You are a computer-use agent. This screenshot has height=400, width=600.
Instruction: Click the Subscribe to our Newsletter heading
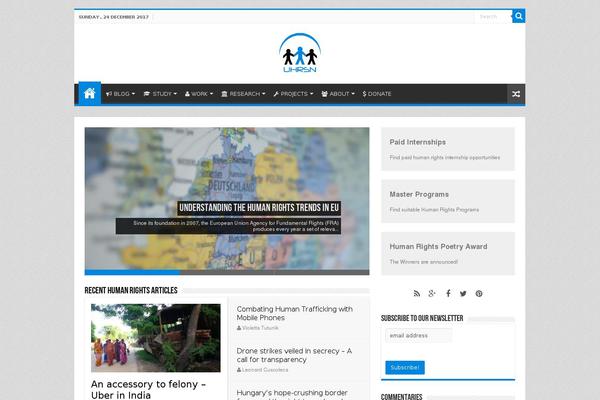pyautogui.click(x=422, y=318)
